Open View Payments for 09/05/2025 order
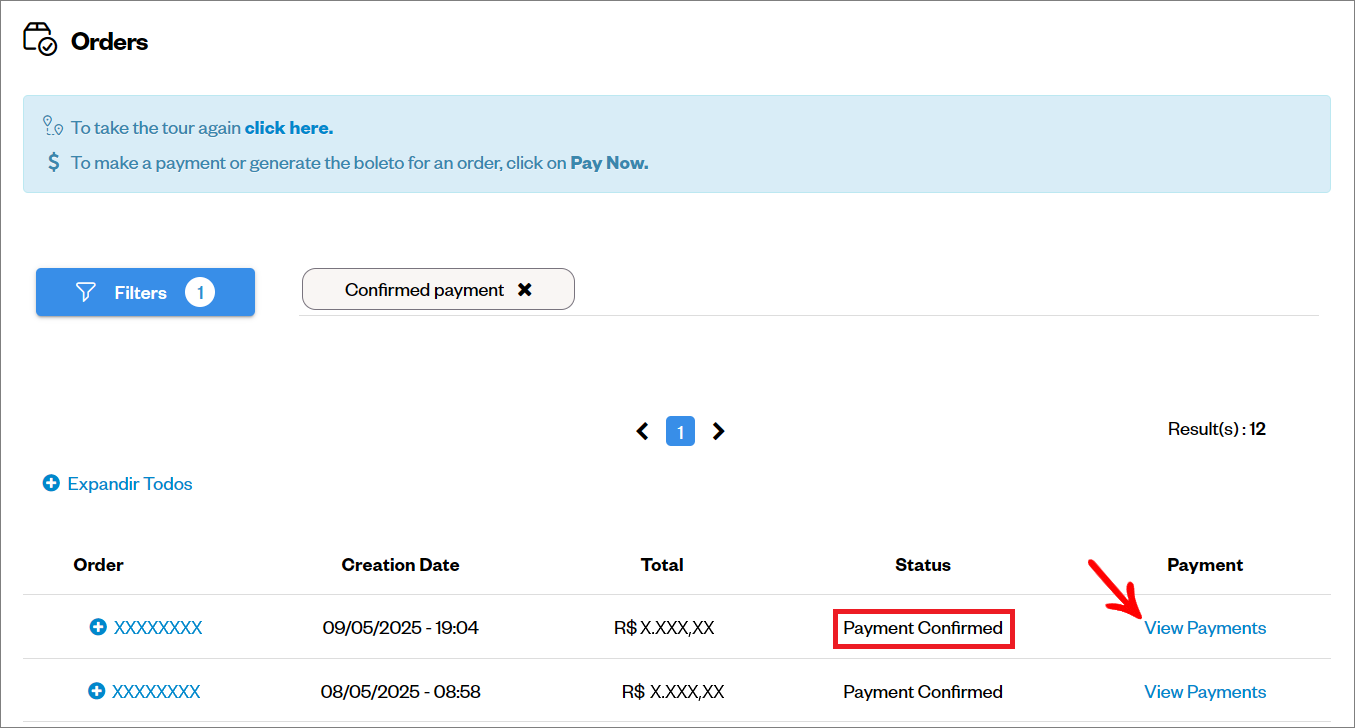The height and width of the screenshot is (728, 1355). pyautogui.click(x=1205, y=628)
